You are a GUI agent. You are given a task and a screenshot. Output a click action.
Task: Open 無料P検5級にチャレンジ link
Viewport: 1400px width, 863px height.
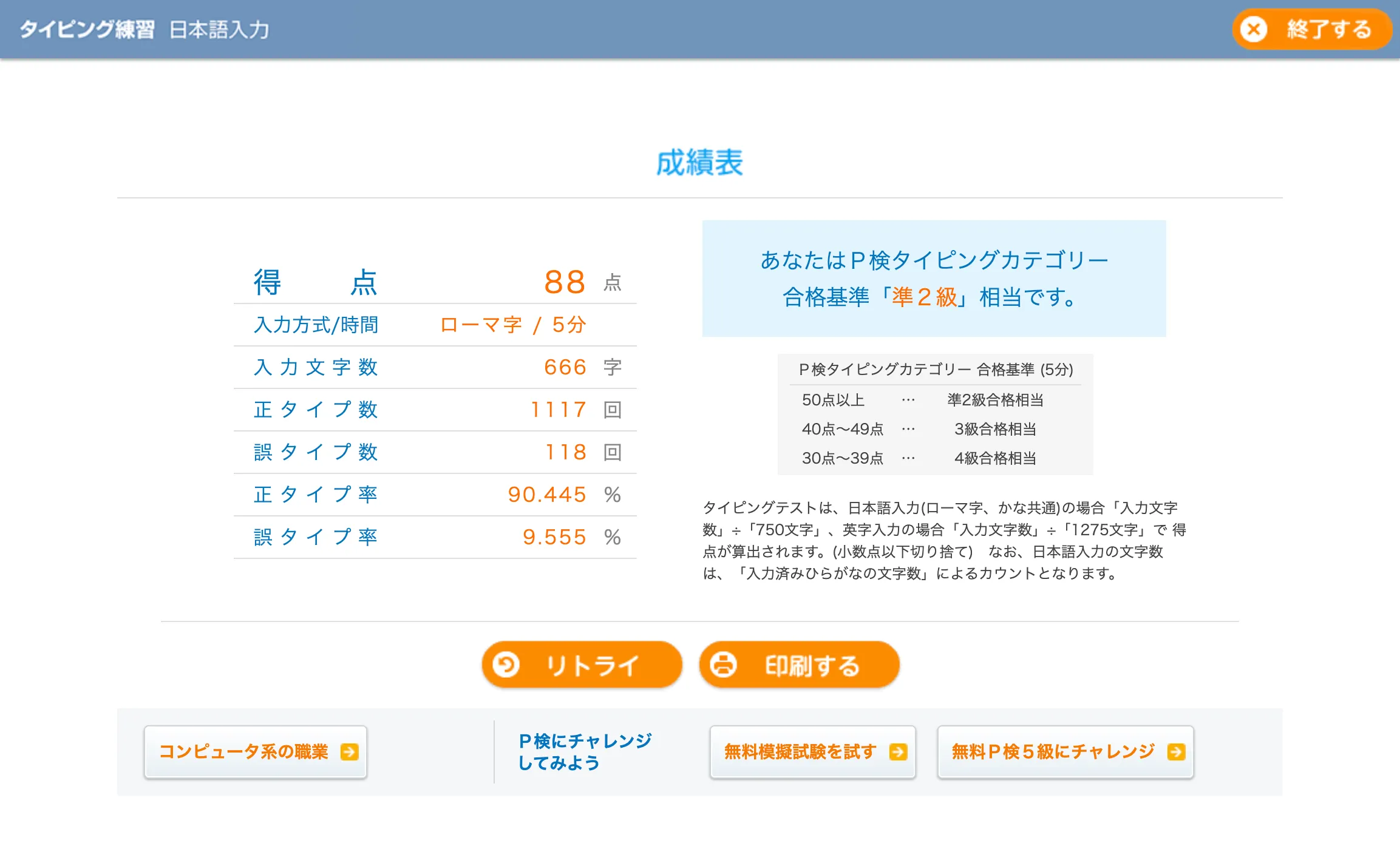[x=1065, y=752]
